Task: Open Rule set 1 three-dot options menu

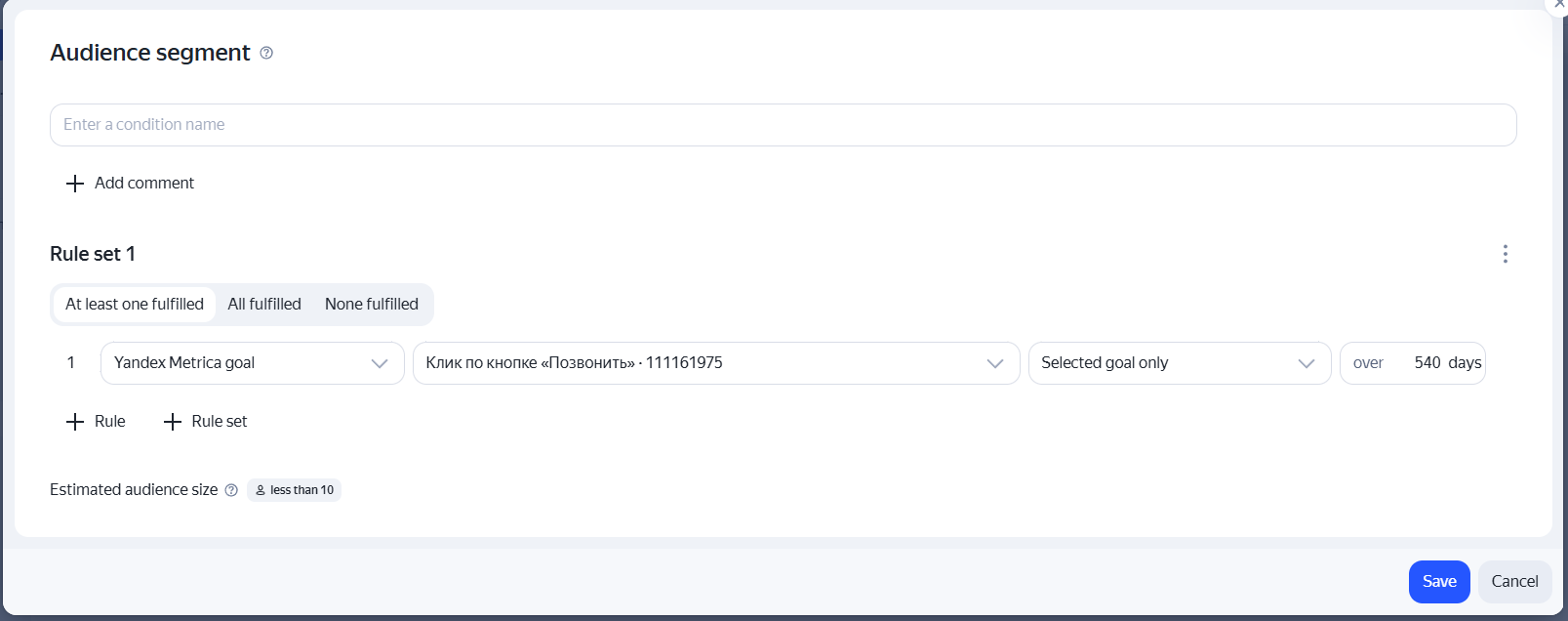Action: (x=1505, y=254)
